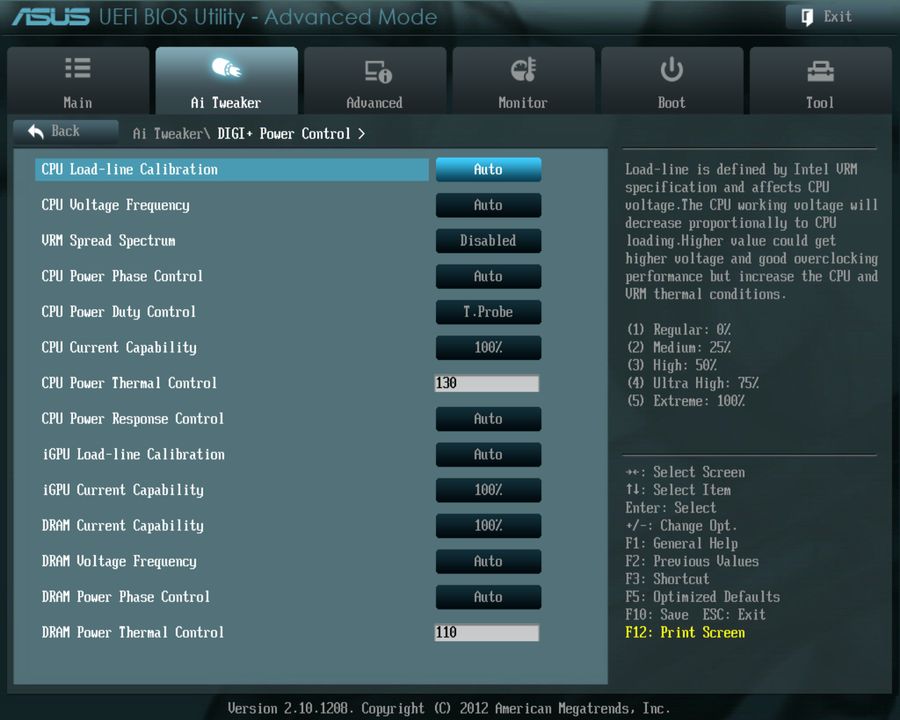900x720 pixels.
Task: Open the Main tab label
Action: (x=77, y=103)
